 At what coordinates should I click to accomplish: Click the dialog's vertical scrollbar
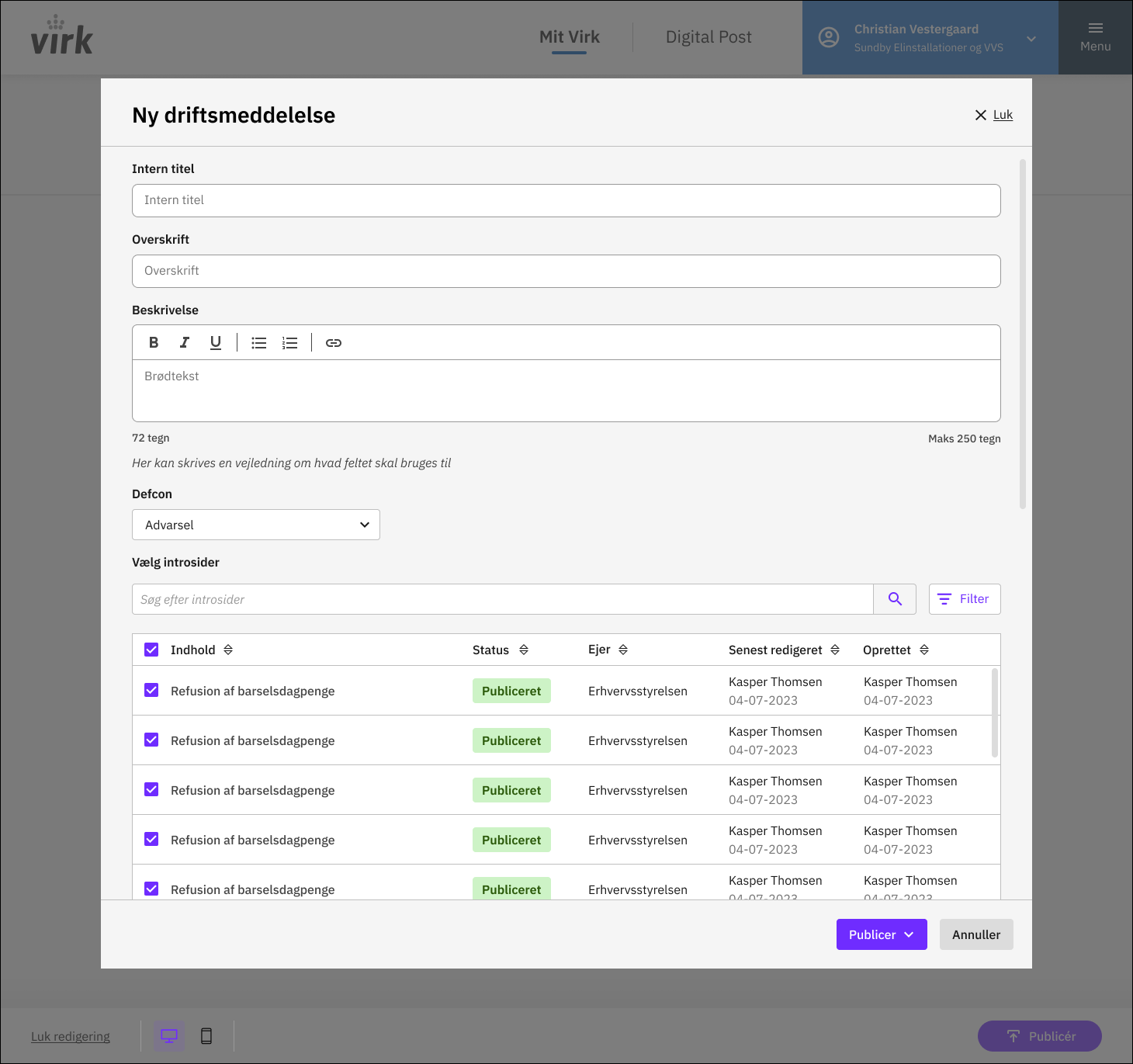pyautogui.click(x=1023, y=334)
